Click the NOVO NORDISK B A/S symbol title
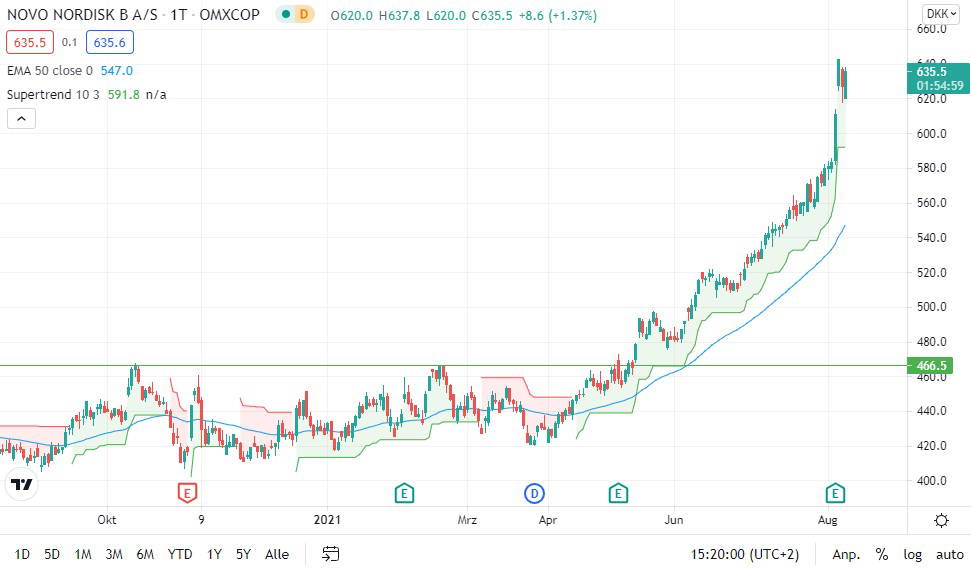This screenshot has height=568, width=971. (82, 14)
